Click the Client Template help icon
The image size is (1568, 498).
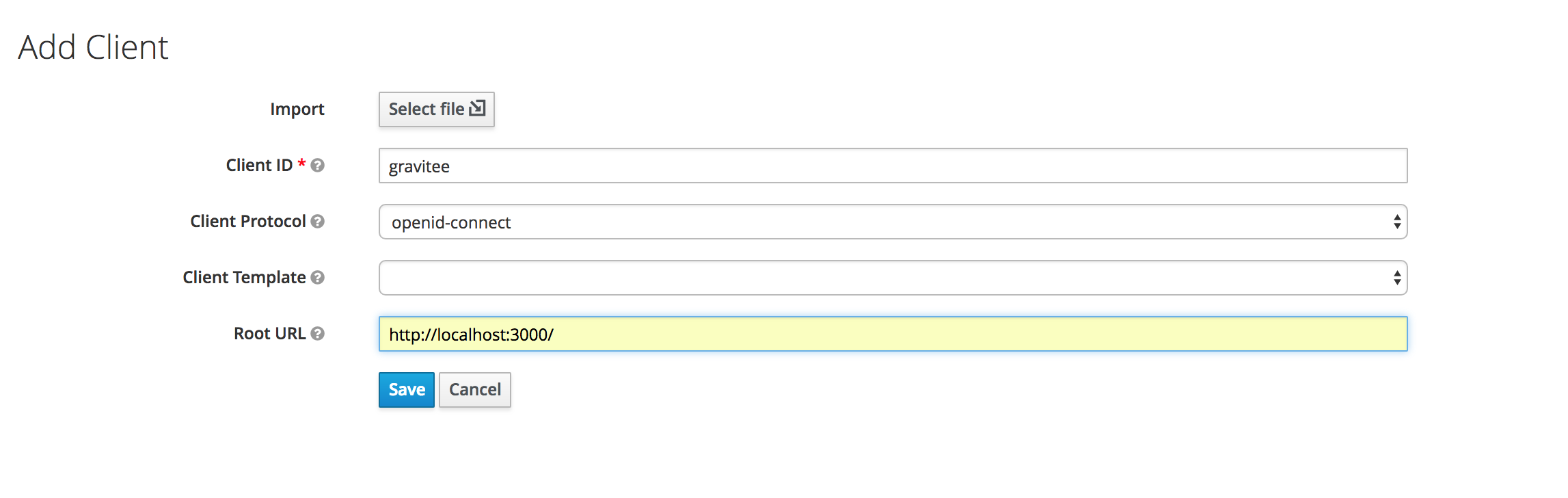tap(317, 278)
